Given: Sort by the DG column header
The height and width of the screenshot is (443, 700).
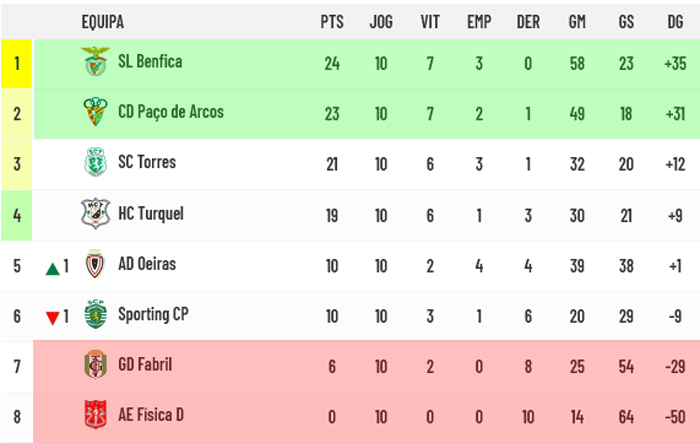Looking at the screenshot, I should [675, 21].
